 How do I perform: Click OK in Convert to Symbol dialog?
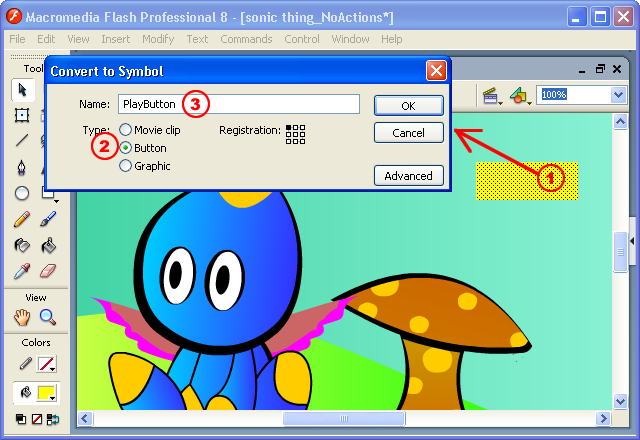click(x=409, y=105)
